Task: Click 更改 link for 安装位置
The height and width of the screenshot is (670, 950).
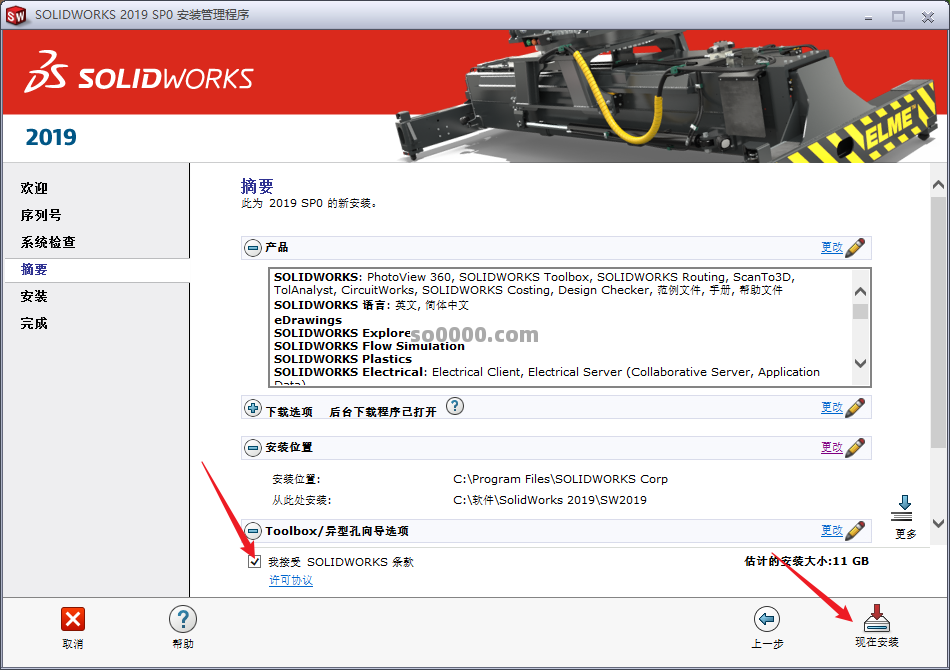Action: pyautogui.click(x=832, y=447)
